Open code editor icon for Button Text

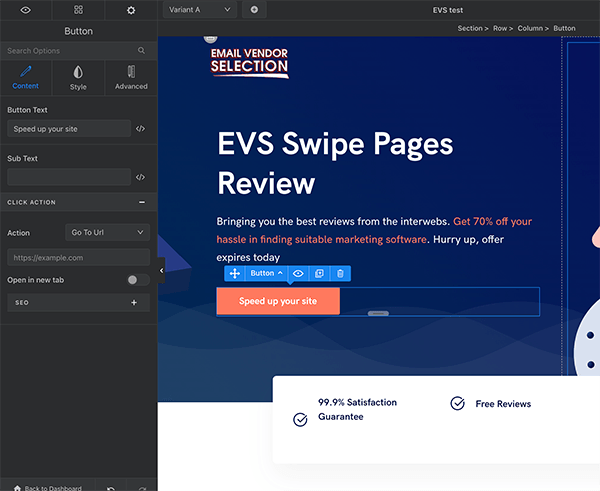140,129
